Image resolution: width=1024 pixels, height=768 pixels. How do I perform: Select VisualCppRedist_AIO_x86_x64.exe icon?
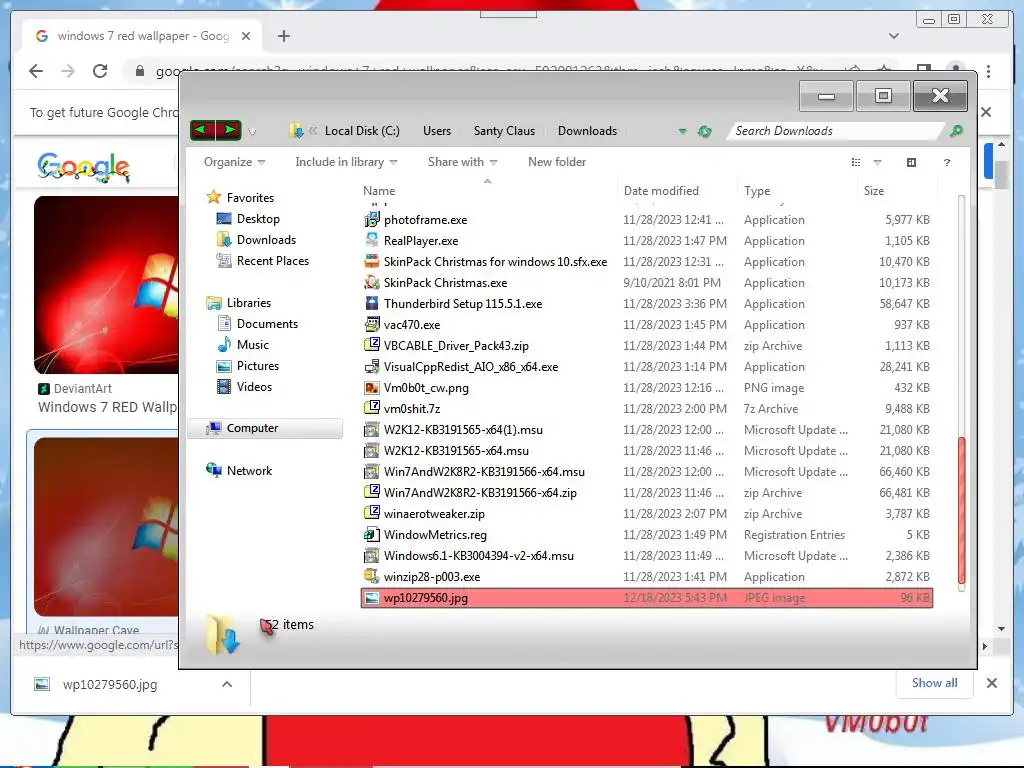pos(372,366)
